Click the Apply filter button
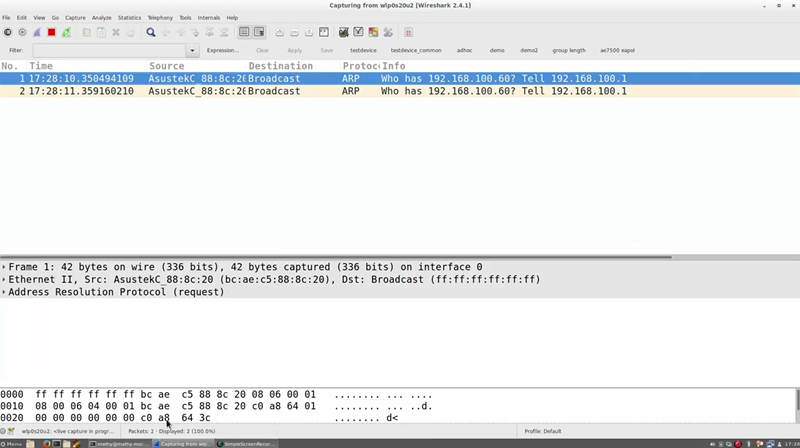This screenshot has width=800, height=448. [294, 50]
